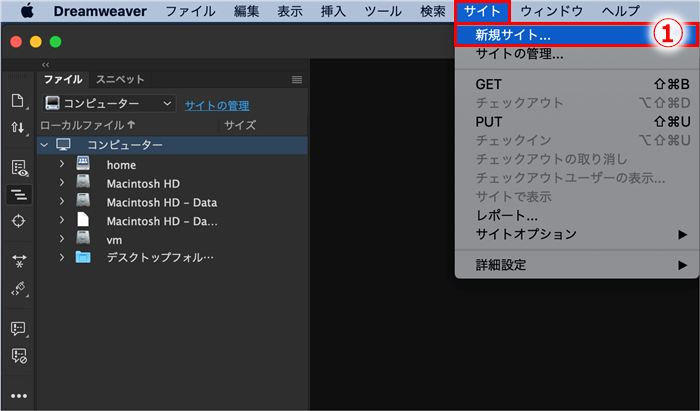
Task: Choose サイトの管理... menu item
Action: point(577,54)
